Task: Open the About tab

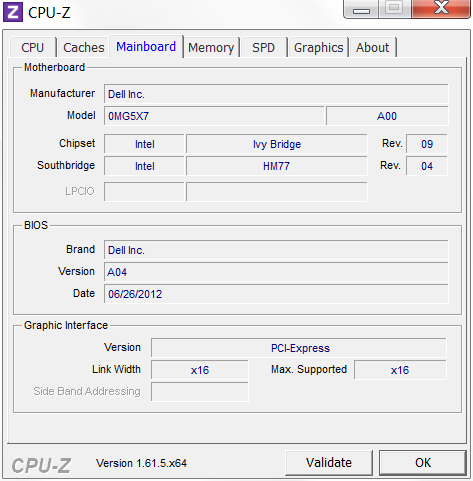Action: (372, 48)
